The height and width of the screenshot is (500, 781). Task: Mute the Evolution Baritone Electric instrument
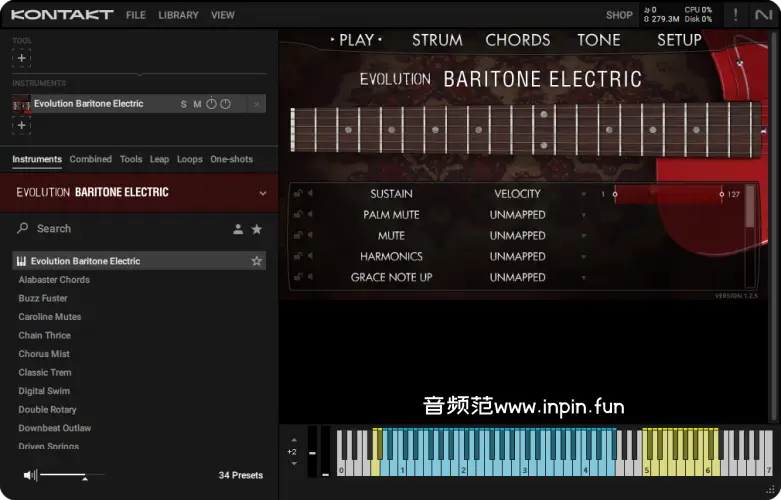click(x=197, y=104)
